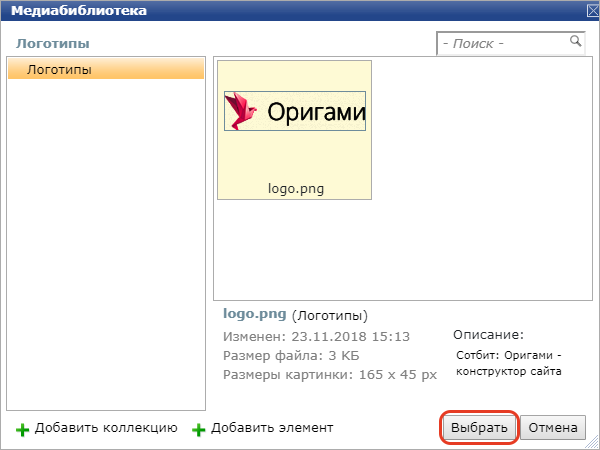Click the Добавить элемент link

[x=272, y=428]
